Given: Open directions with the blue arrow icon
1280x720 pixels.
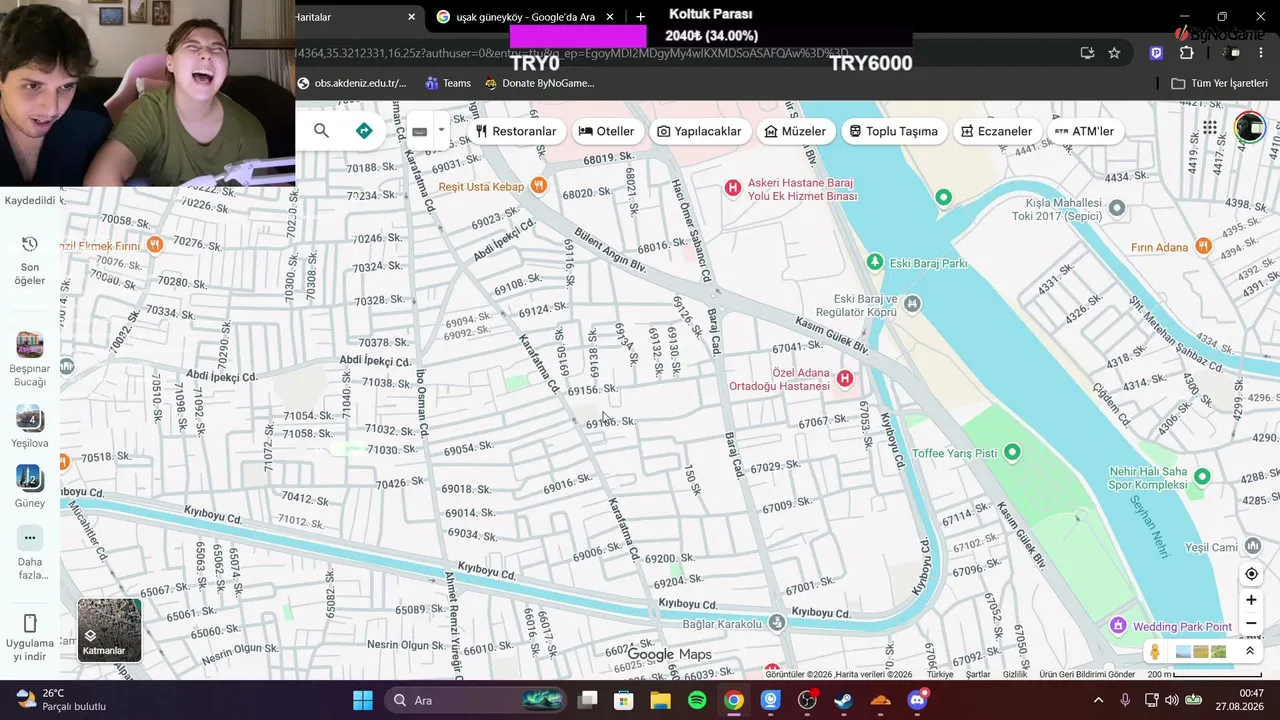Looking at the screenshot, I should pos(364,131).
